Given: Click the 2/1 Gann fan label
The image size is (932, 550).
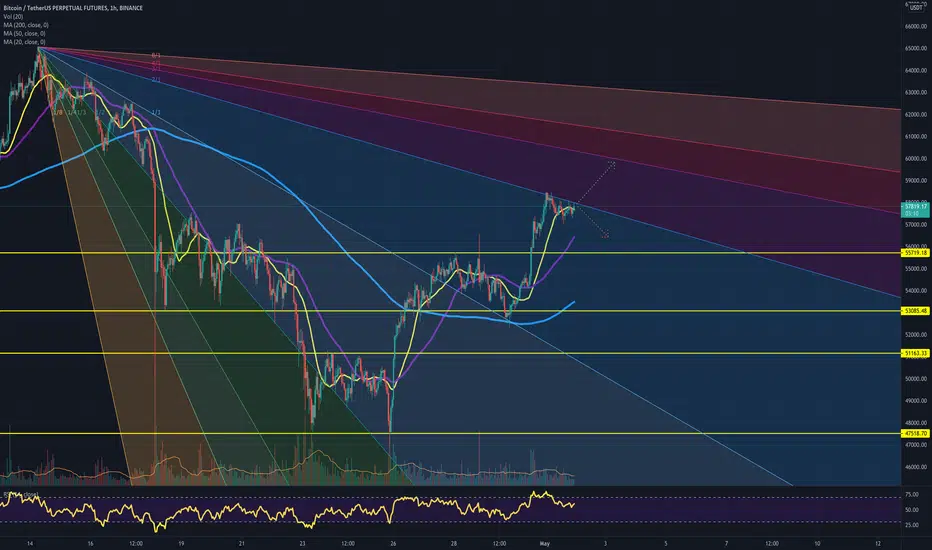Looking at the screenshot, I should [x=156, y=80].
